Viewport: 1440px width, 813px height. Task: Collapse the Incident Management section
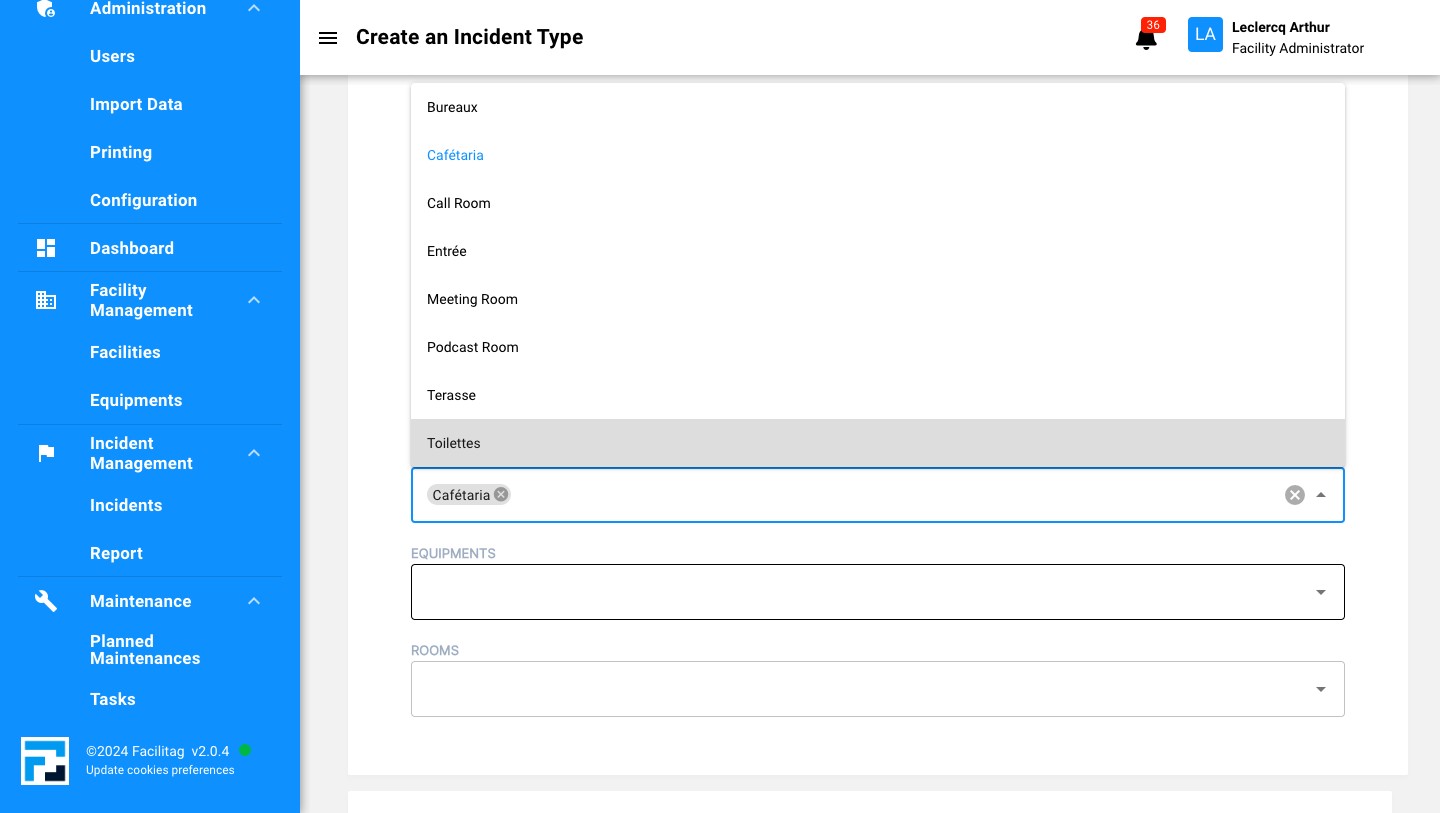point(254,453)
